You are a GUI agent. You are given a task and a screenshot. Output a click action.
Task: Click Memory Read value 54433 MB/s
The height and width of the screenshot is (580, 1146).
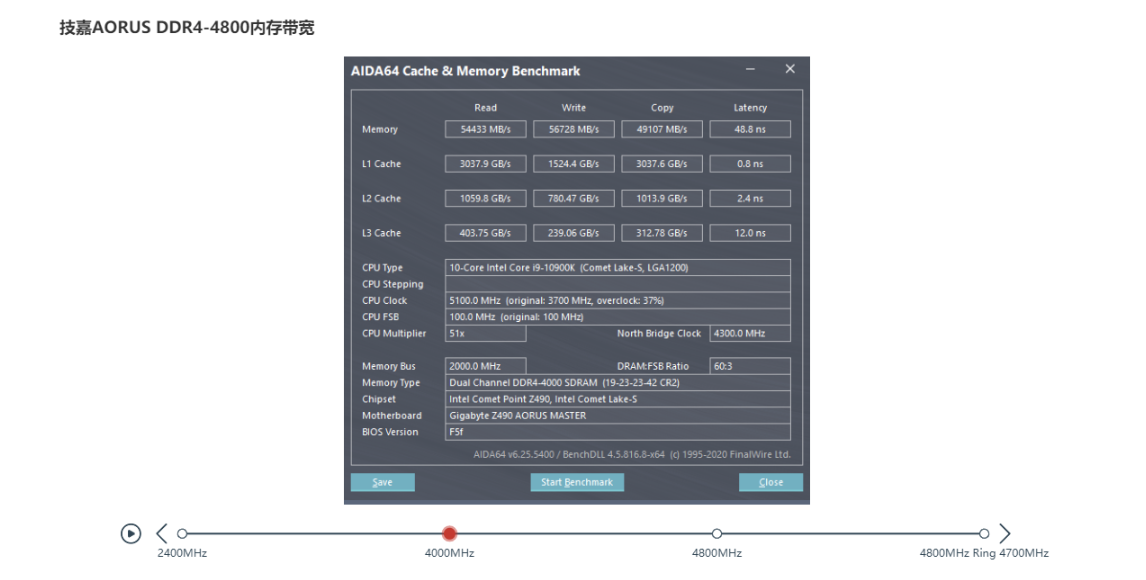[485, 129]
